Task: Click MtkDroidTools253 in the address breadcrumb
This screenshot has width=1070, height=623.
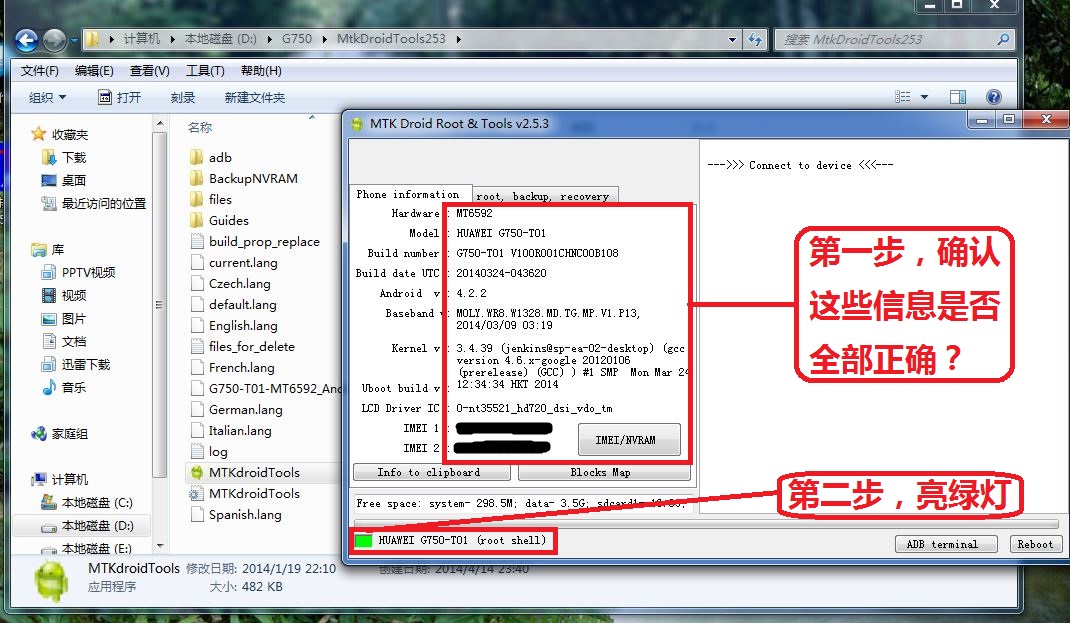Action: point(391,39)
